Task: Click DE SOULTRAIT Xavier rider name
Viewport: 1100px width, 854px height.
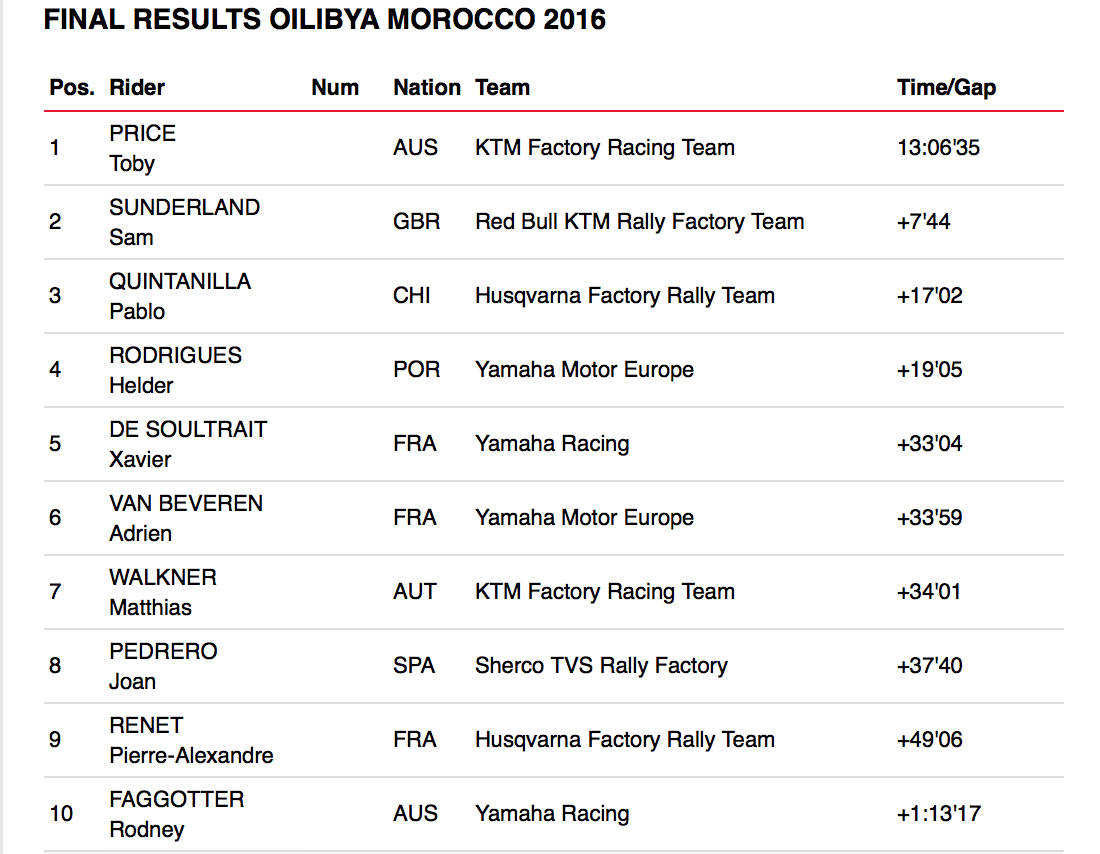Action: click(188, 444)
